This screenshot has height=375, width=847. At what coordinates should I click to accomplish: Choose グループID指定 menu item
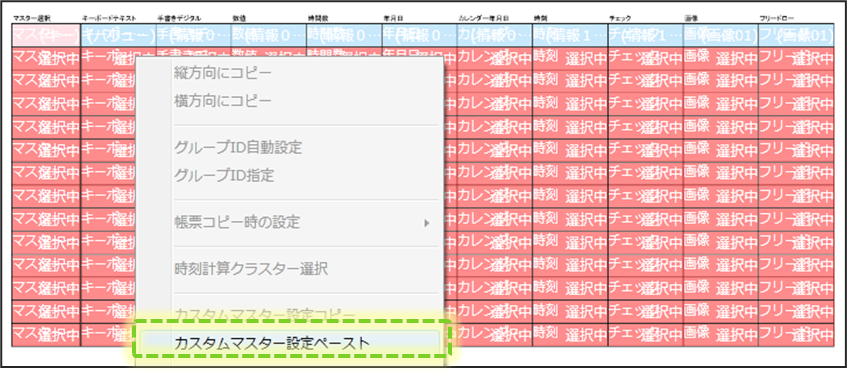click(224, 175)
